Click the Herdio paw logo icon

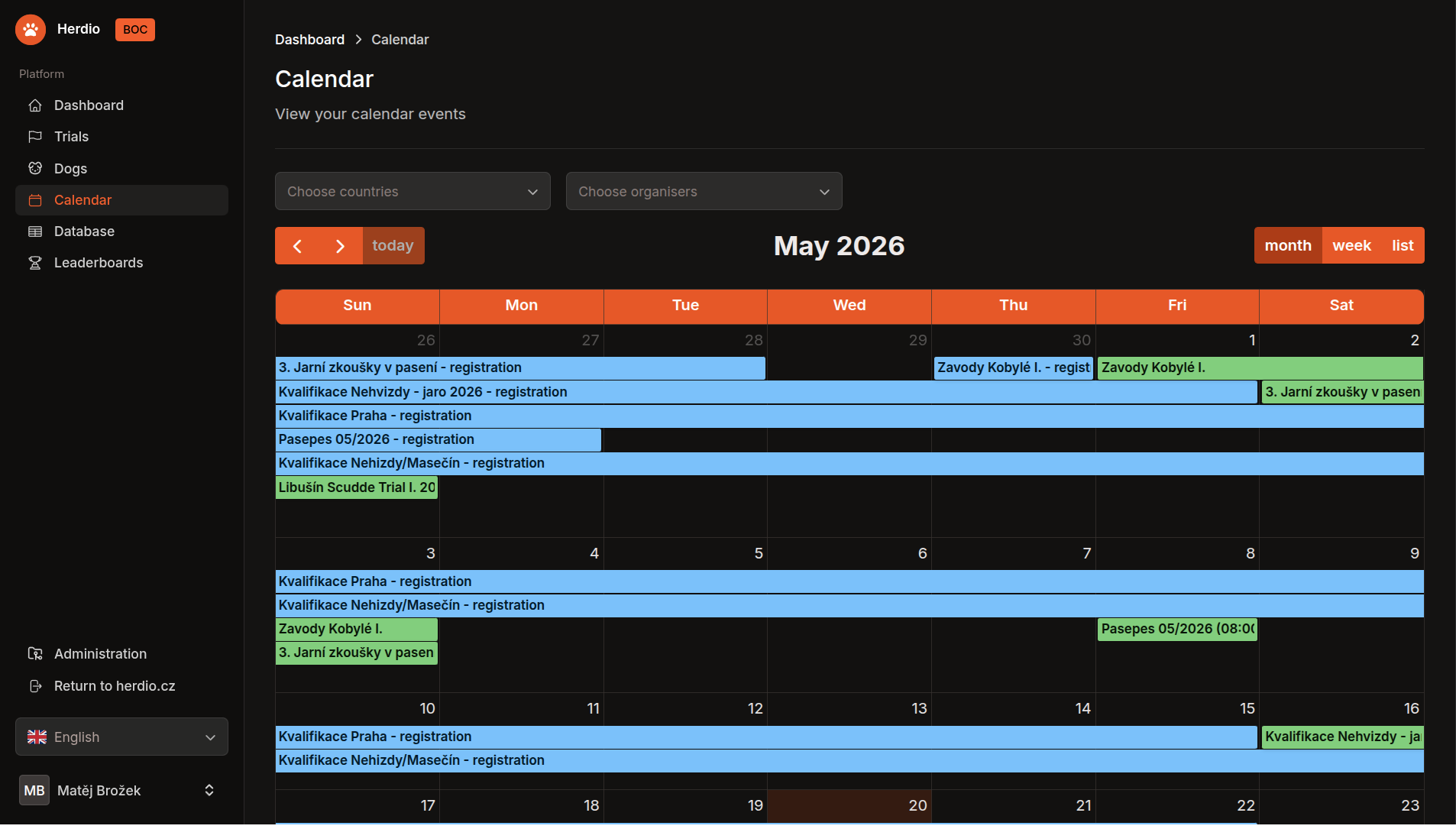tap(31, 30)
